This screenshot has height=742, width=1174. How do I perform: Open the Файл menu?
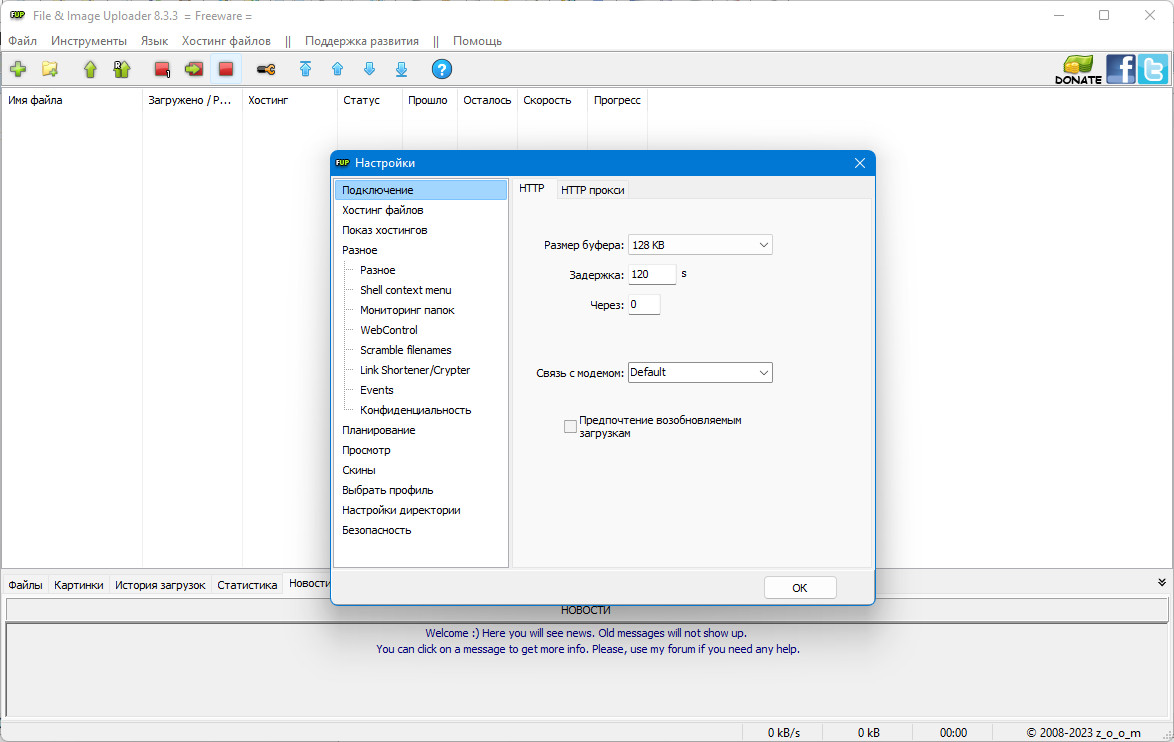(x=22, y=41)
